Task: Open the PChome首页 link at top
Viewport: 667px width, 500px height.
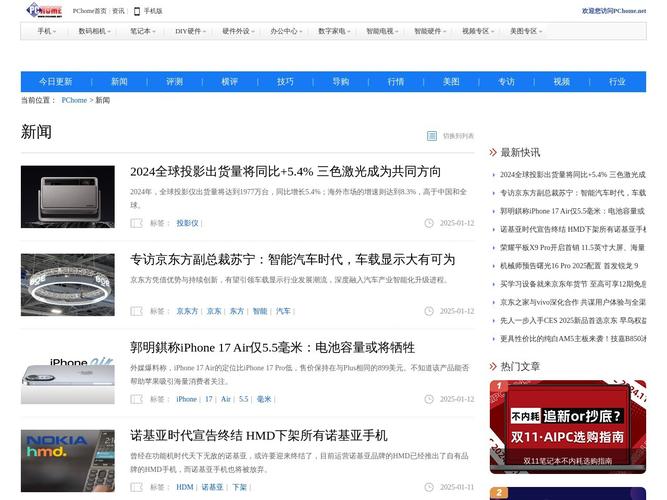Action: point(89,11)
